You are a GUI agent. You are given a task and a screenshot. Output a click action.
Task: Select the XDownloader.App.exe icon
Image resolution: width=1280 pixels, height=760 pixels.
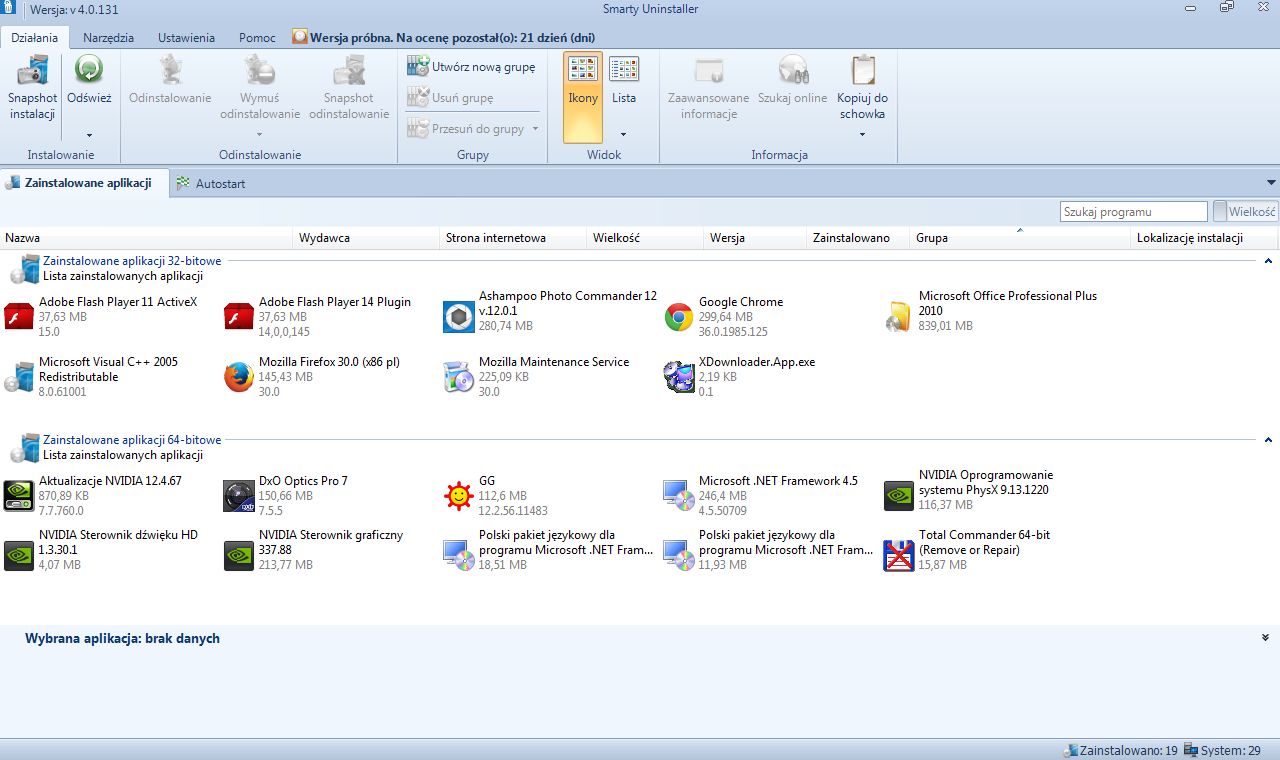click(679, 377)
